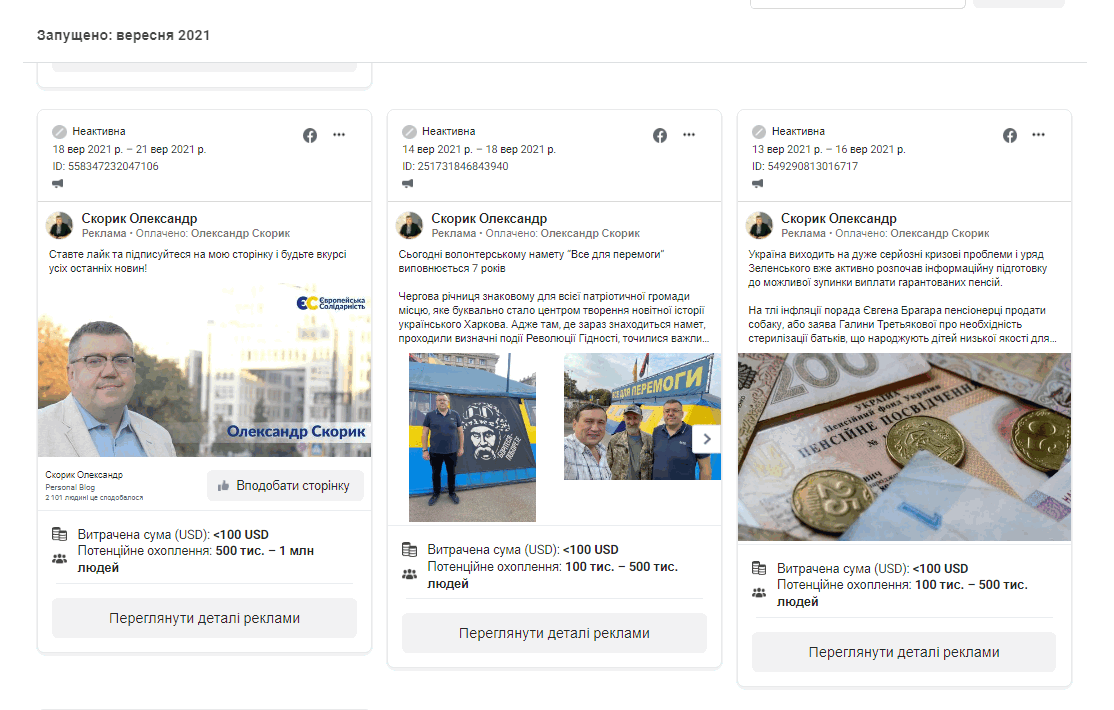The height and width of the screenshot is (710, 1114).
Task: Open ad details for first ad card
Action: (204, 618)
